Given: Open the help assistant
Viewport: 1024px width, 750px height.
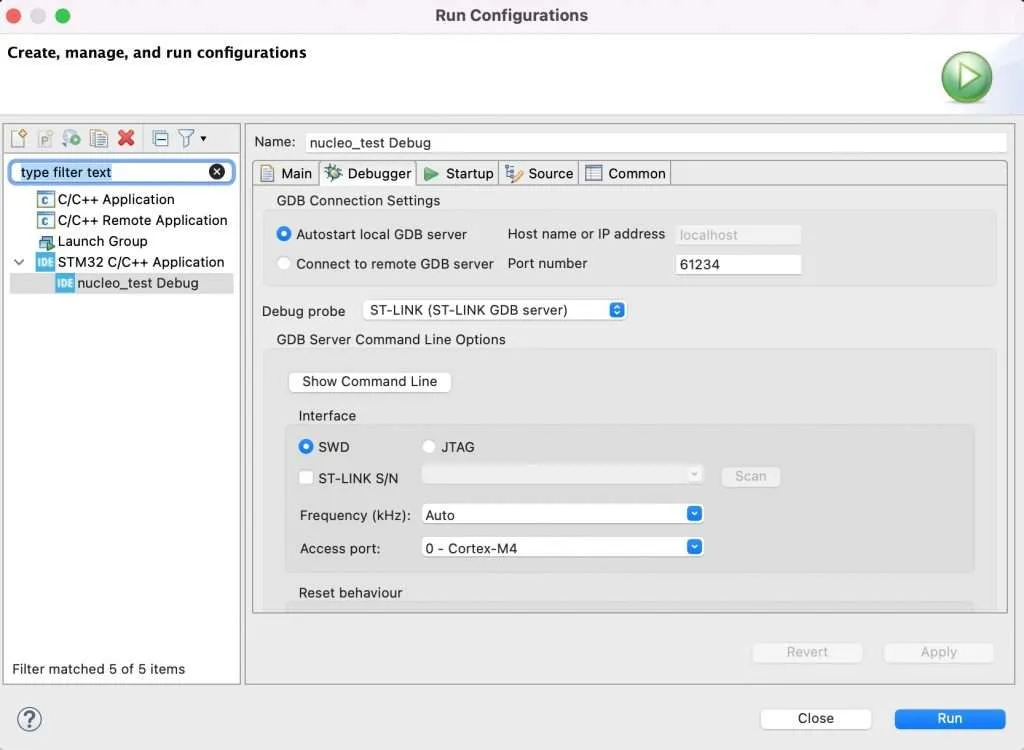Looking at the screenshot, I should click(x=30, y=719).
